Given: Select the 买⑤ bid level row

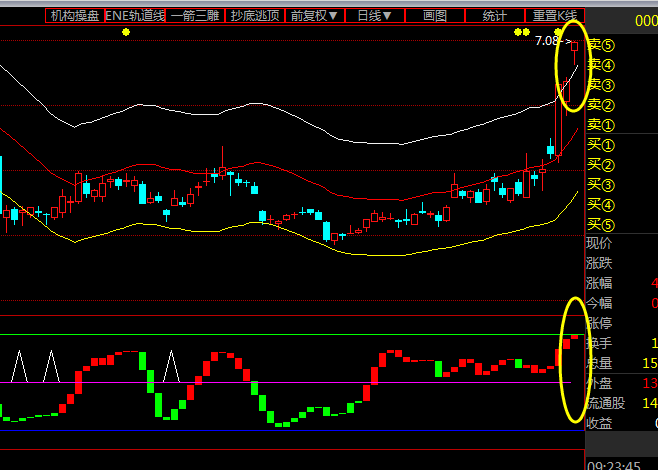Looking at the screenshot, I should (600, 224).
